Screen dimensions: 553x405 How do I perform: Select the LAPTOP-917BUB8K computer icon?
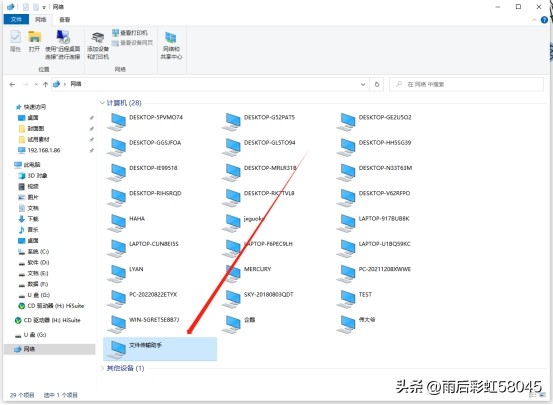pos(346,223)
